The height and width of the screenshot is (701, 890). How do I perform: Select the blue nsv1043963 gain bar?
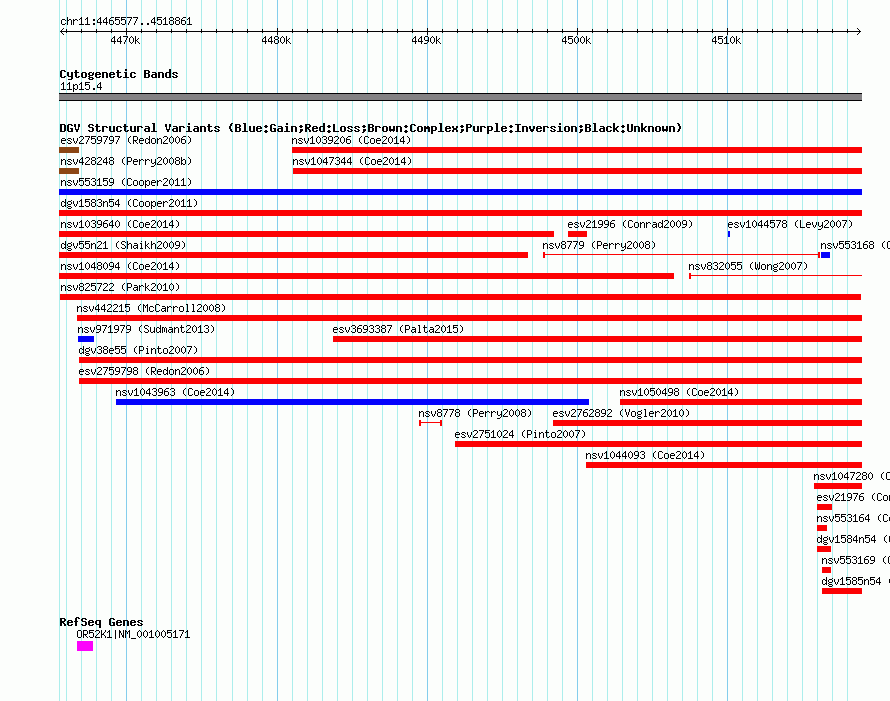352,402
